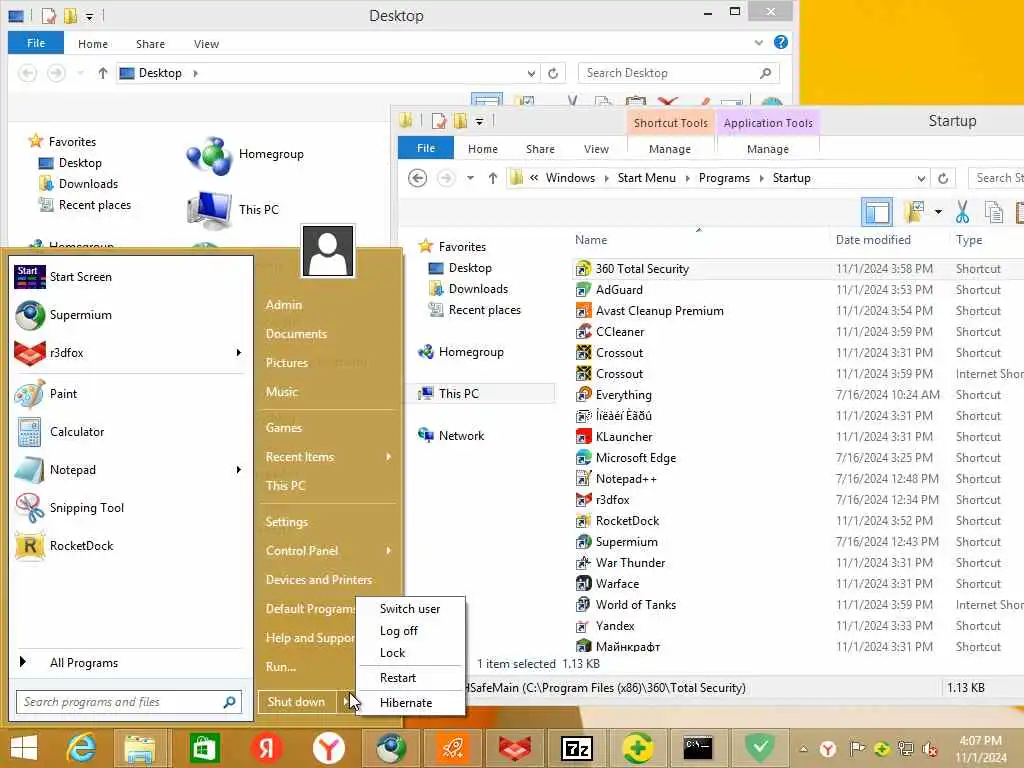This screenshot has height=768, width=1024.
Task: Open the Command Prompt taskbar icon
Action: (x=697, y=748)
